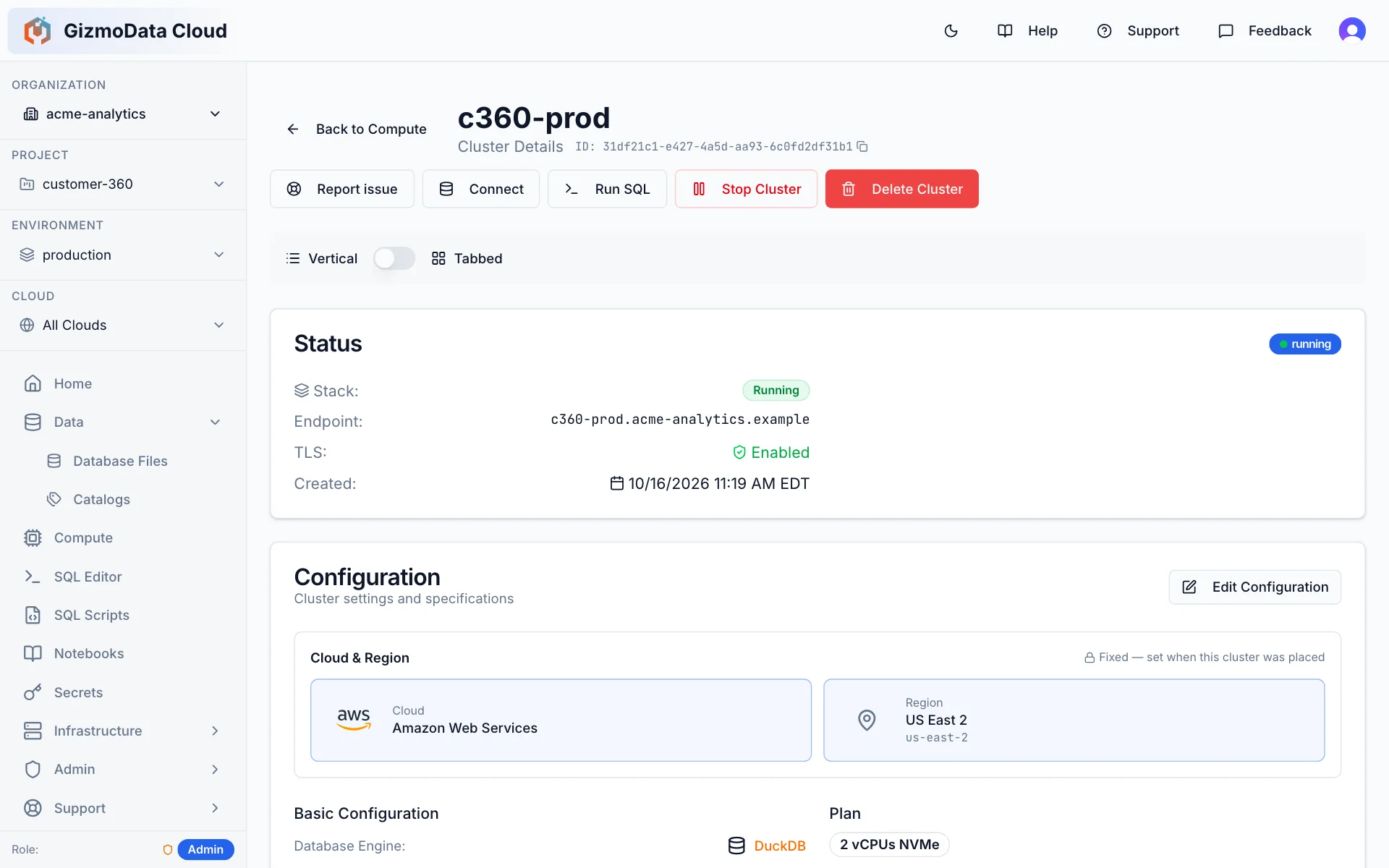Open Support in top header
Screen dimensions: 1389x868
click(1139, 30)
